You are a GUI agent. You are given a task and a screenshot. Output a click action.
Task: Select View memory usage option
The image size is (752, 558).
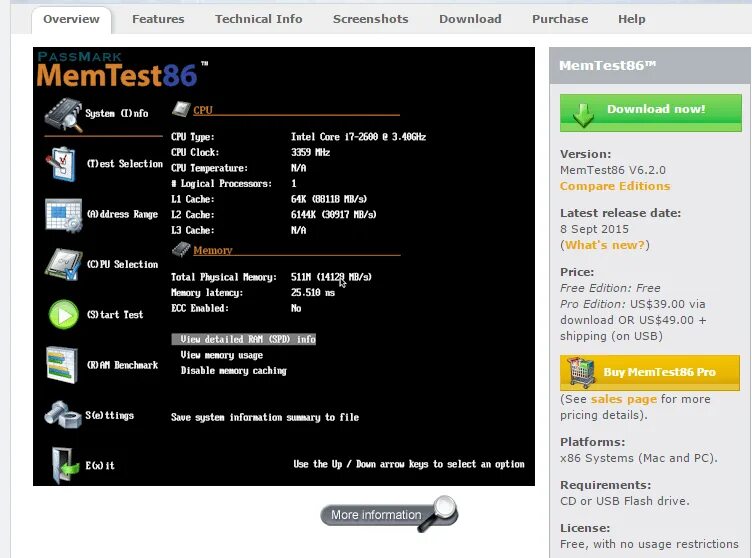pyautogui.click(x=222, y=355)
